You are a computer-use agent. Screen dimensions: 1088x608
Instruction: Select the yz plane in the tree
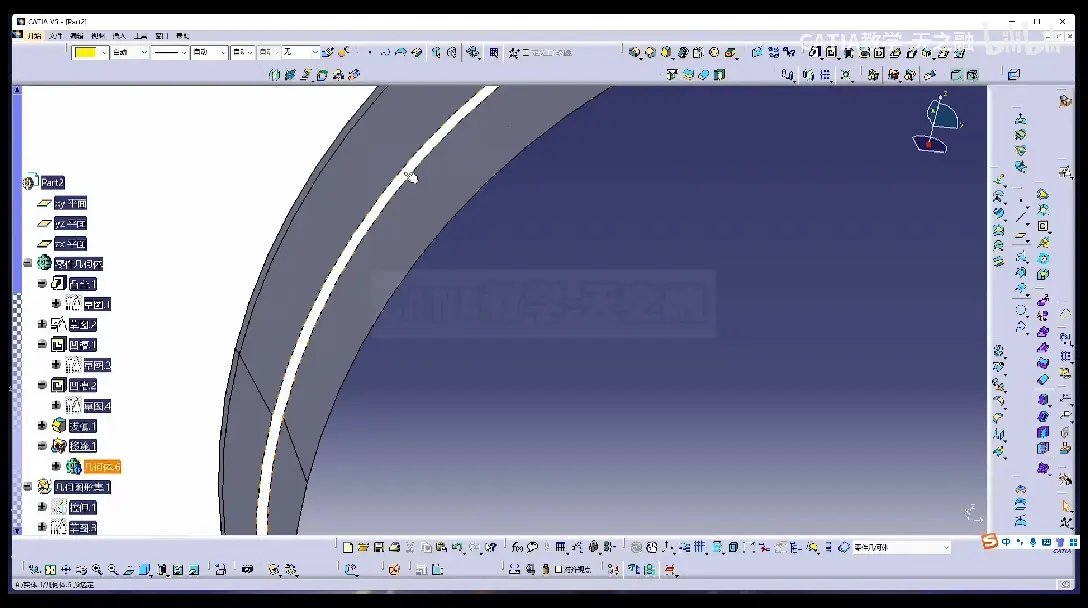click(70, 223)
